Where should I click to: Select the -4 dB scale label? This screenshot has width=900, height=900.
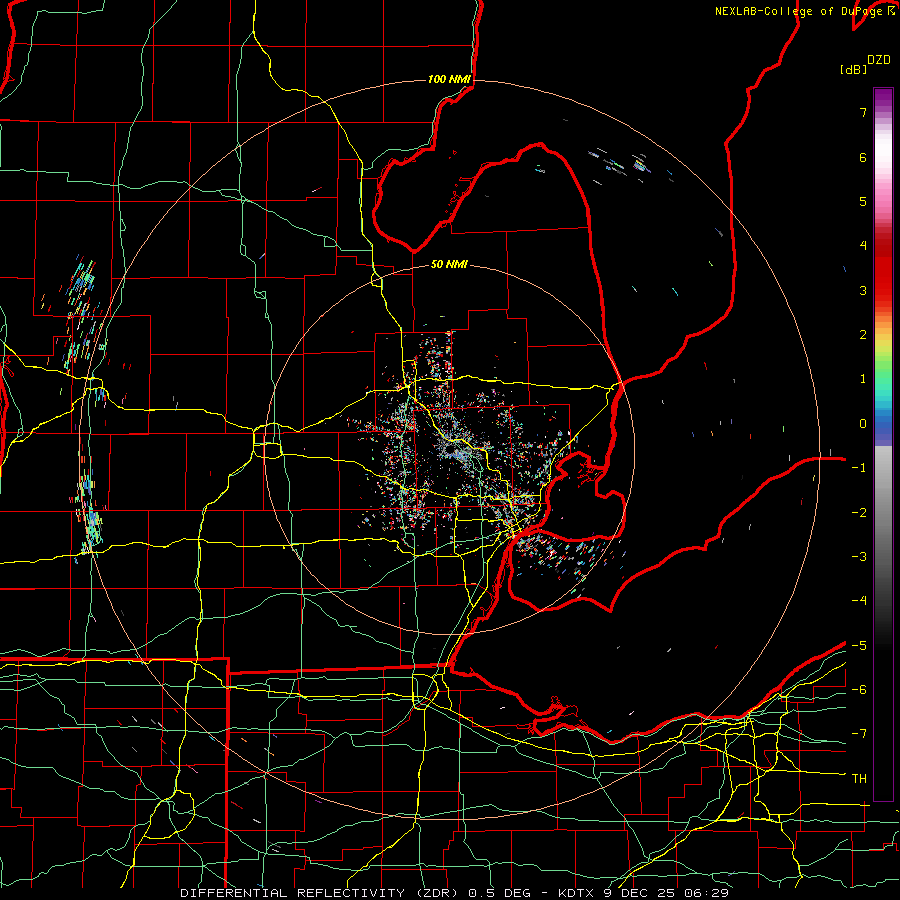tap(859, 601)
